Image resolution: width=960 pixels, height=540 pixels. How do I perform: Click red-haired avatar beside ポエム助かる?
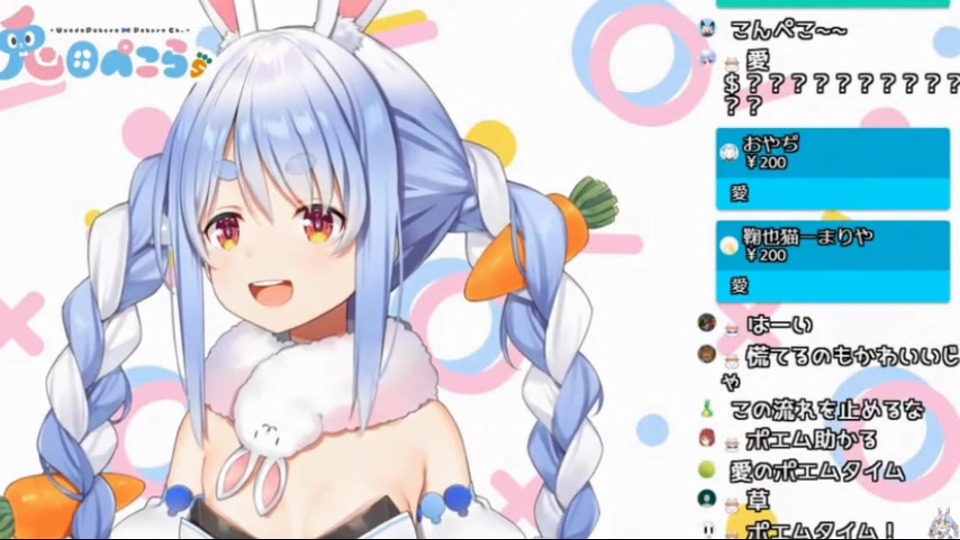coord(707,438)
